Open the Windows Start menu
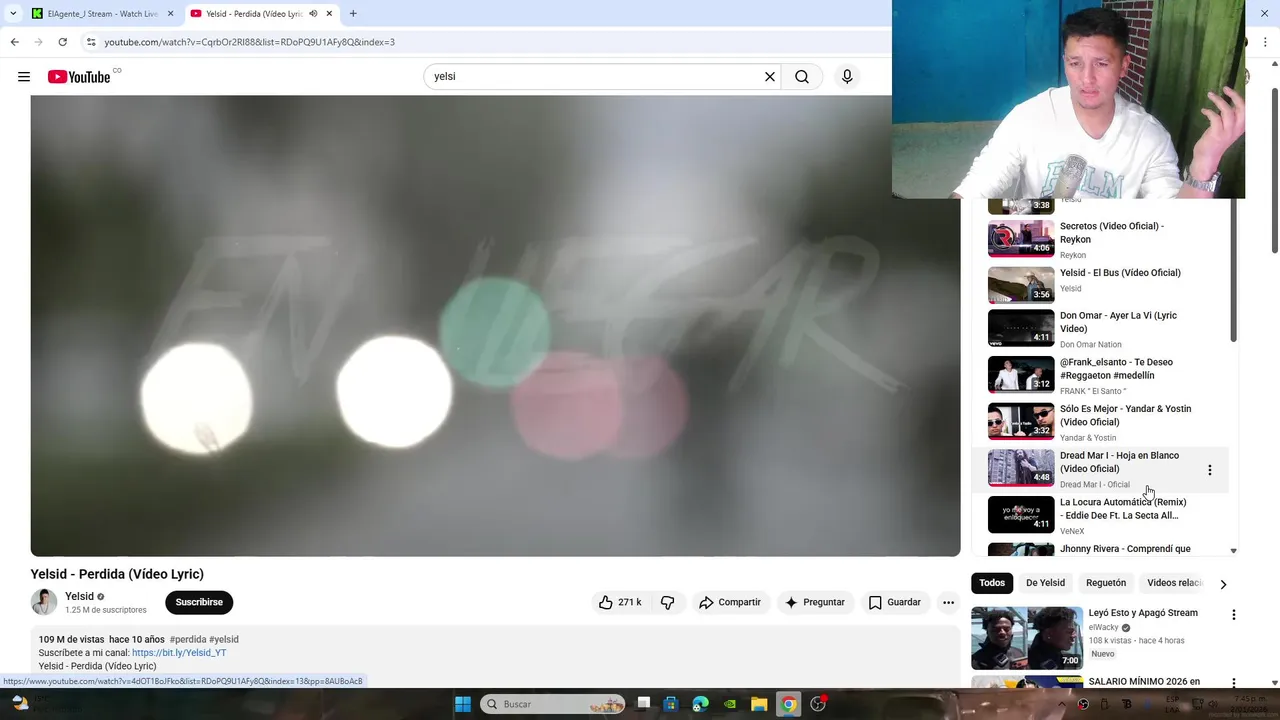Image resolution: width=1280 pixels, height=720 pixels. click(x=463, y=704)
